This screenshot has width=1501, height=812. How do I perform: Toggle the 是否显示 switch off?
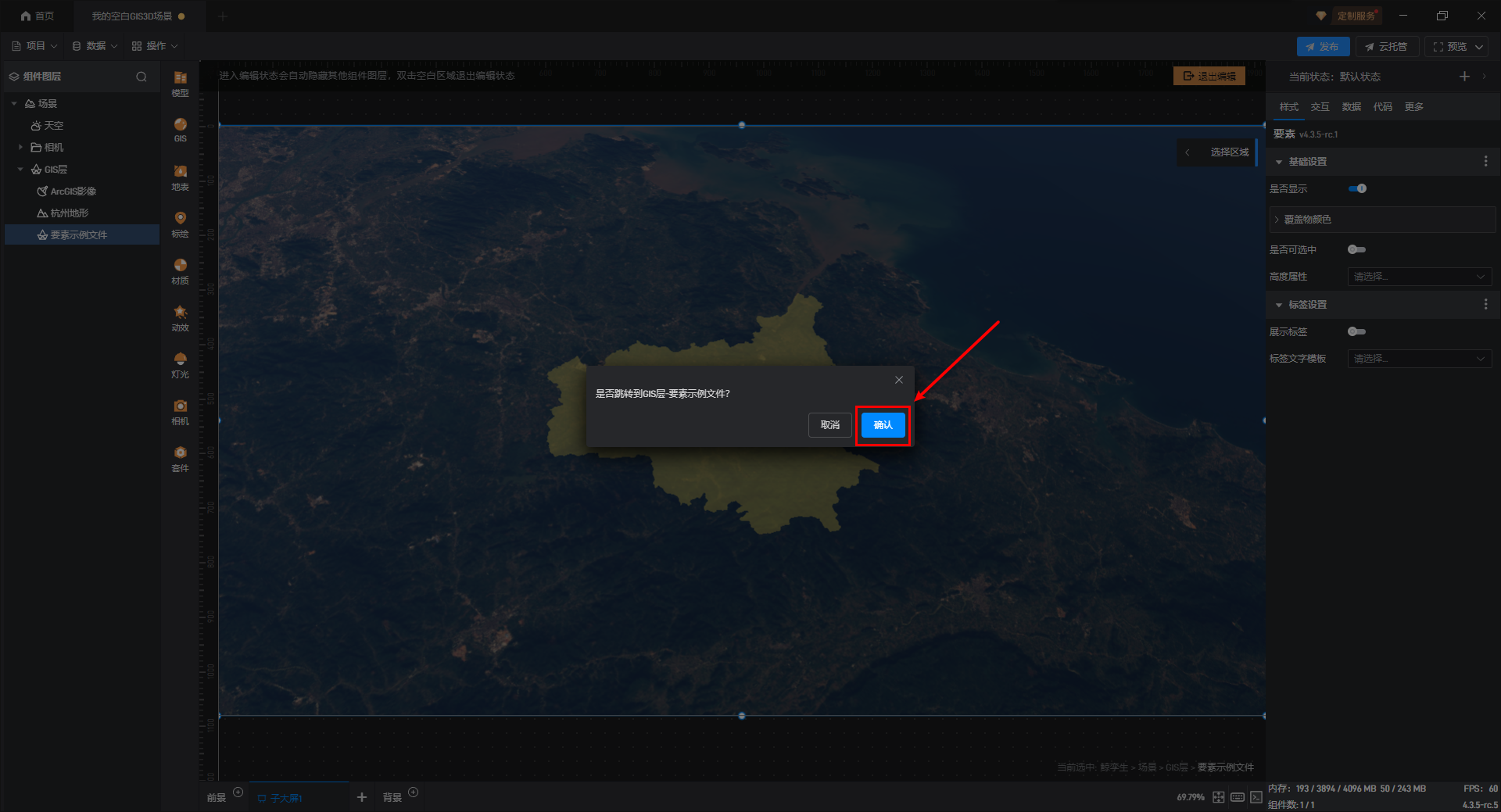[x=1357, y=188]
